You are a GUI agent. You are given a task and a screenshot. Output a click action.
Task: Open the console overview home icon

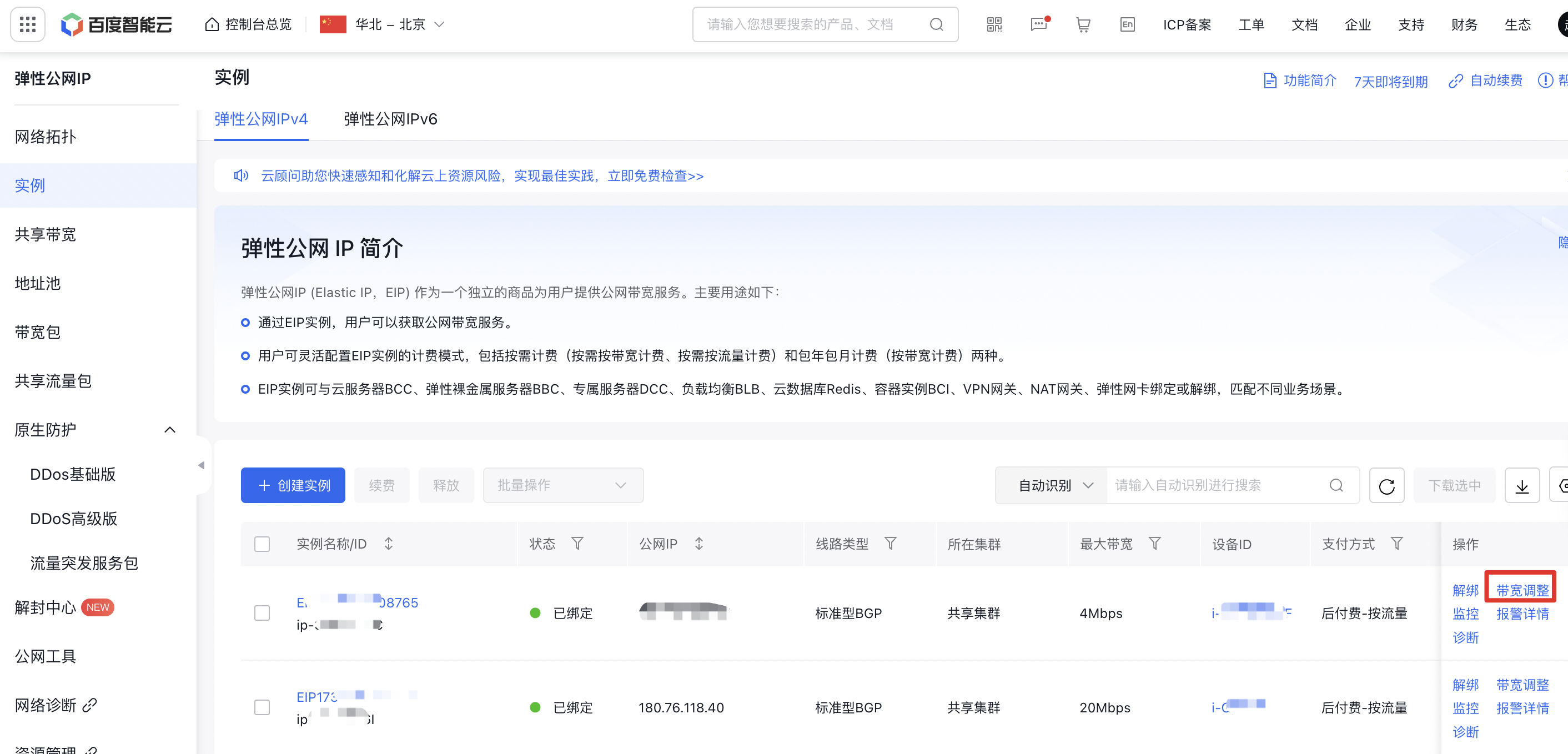211,24
